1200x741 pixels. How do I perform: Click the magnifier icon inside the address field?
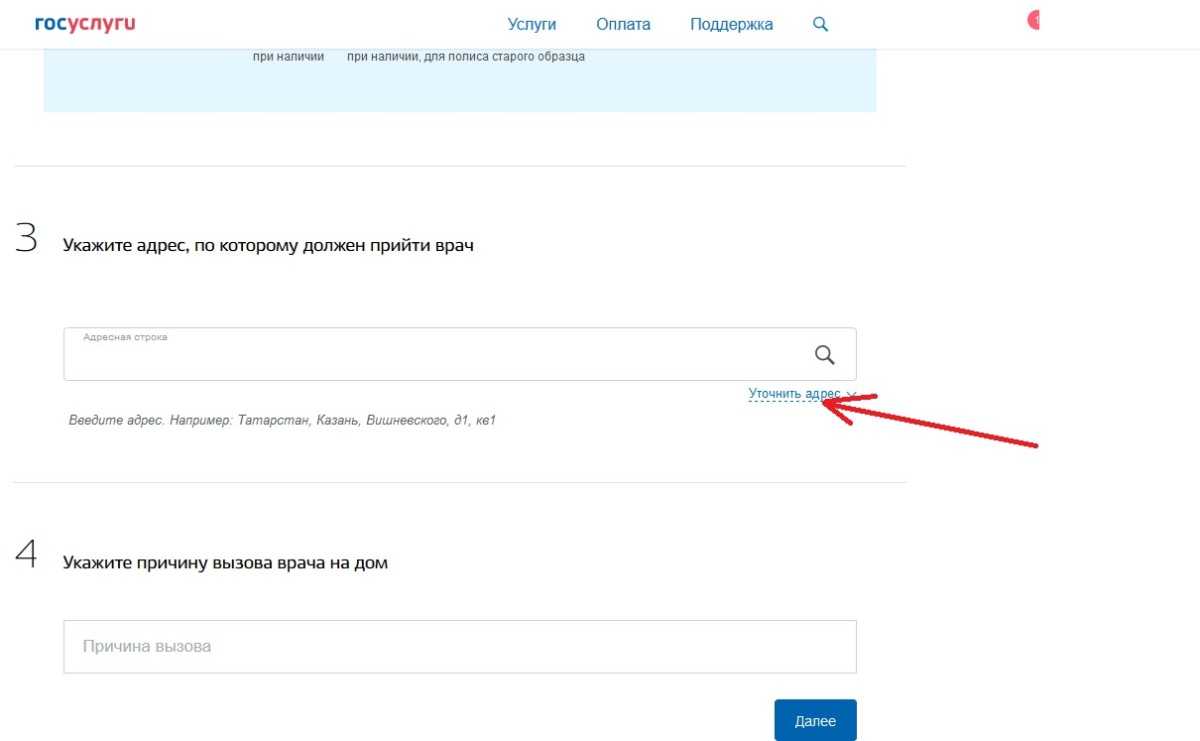(x=824, y=355)
